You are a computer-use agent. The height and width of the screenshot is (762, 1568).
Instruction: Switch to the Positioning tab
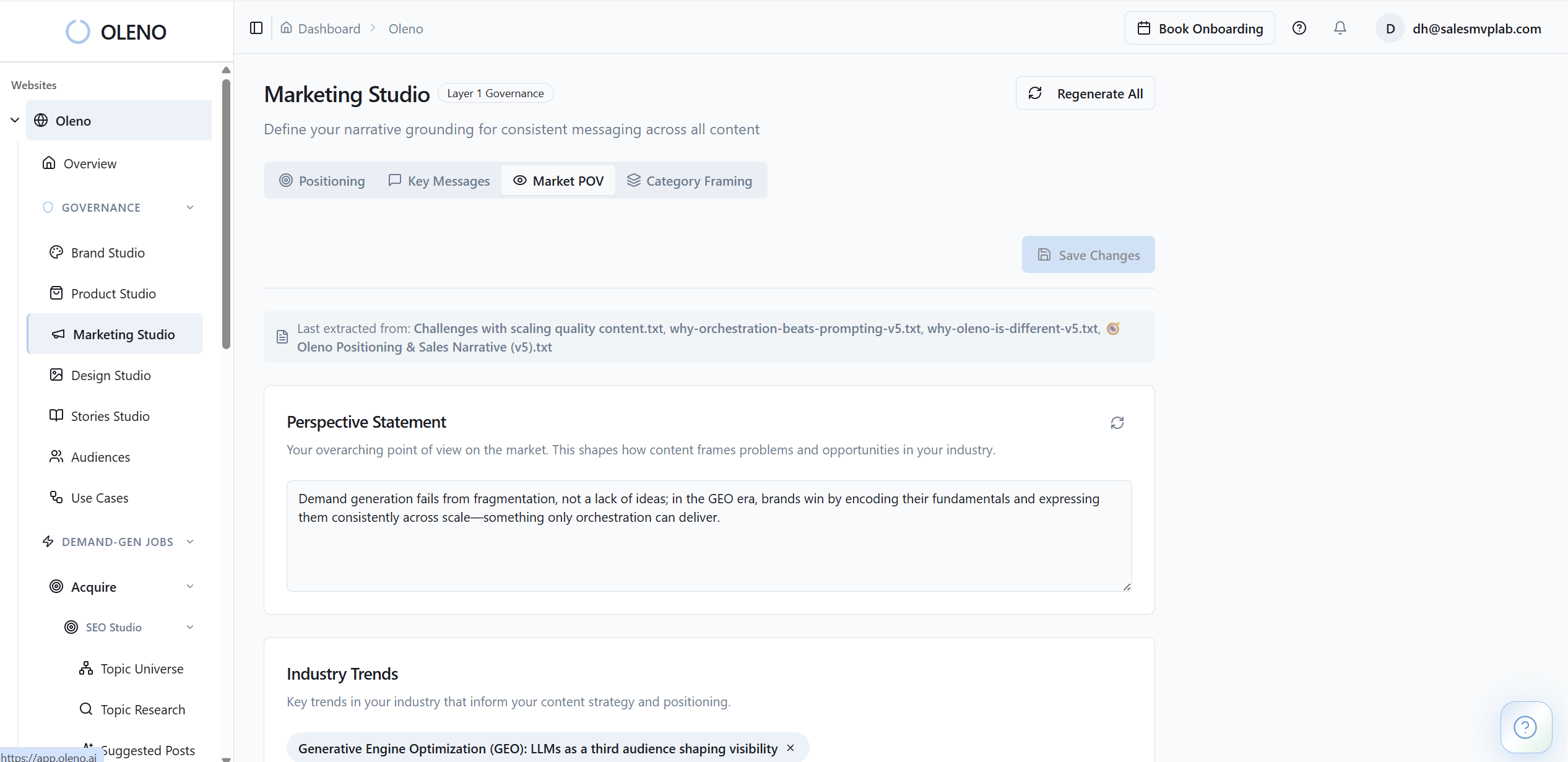tap(322, 181)
